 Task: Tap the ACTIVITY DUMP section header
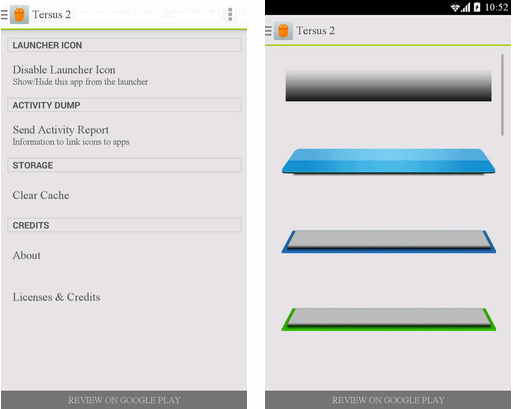coord(124,105)
